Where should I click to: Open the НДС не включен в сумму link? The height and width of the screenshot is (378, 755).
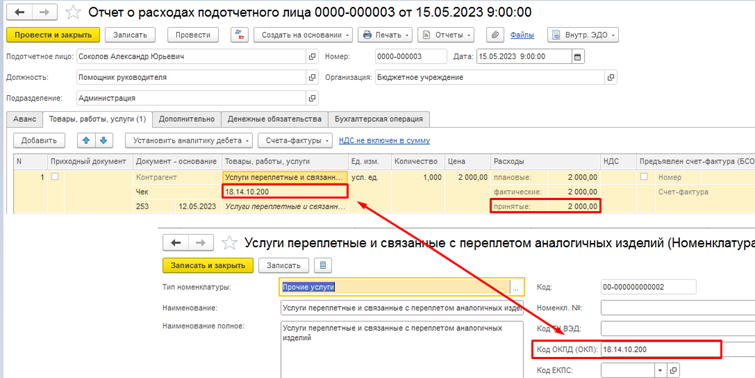click(384, 141)
